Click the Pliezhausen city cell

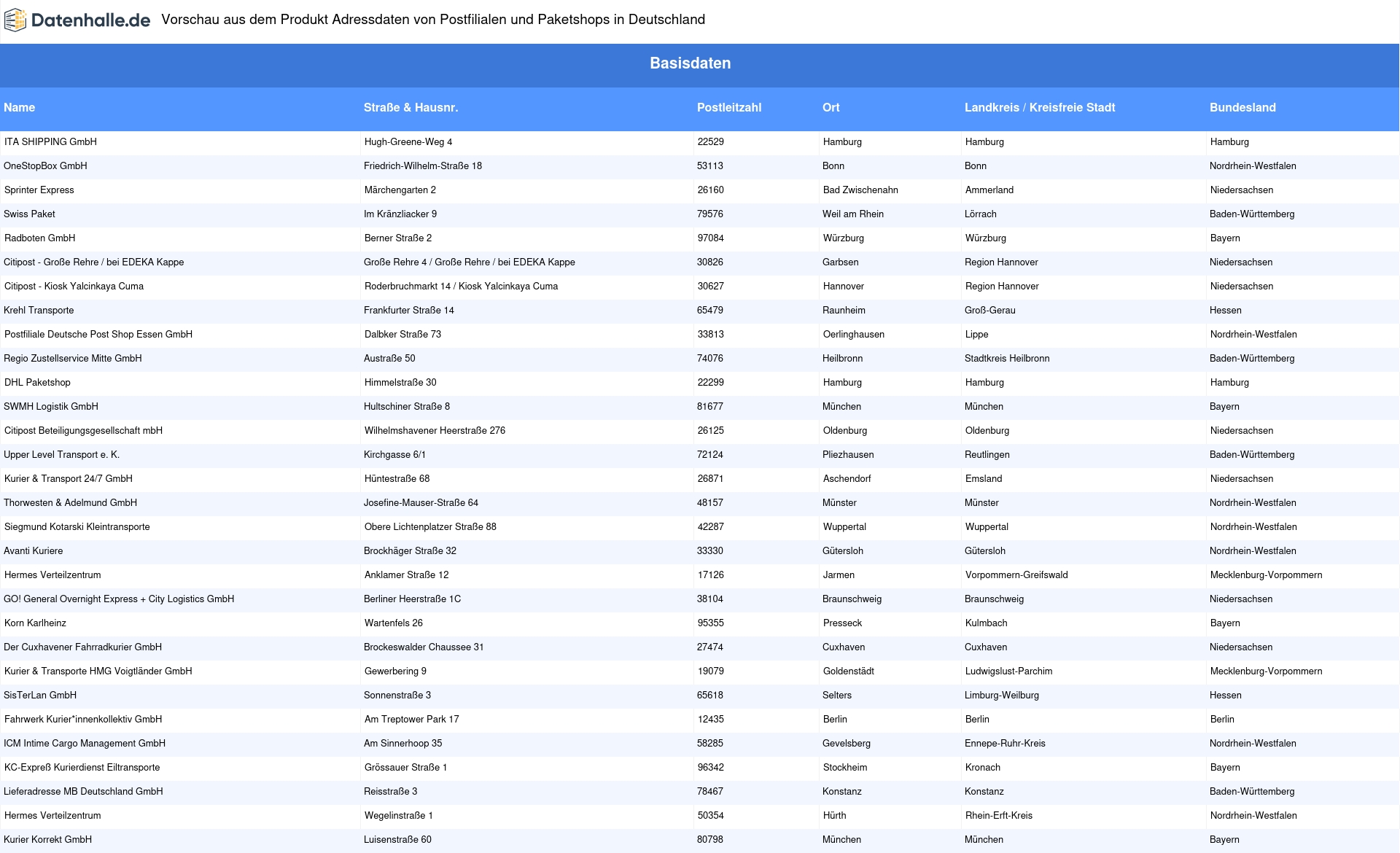[x=848, y=454]
